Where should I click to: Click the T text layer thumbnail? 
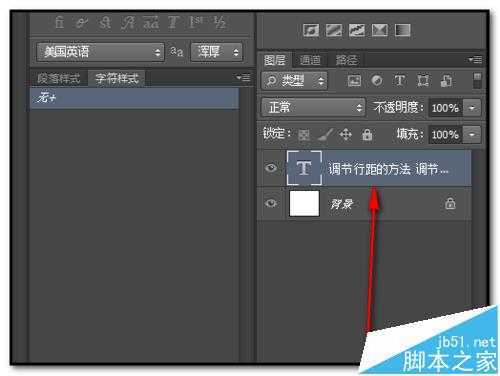(304, 168)
